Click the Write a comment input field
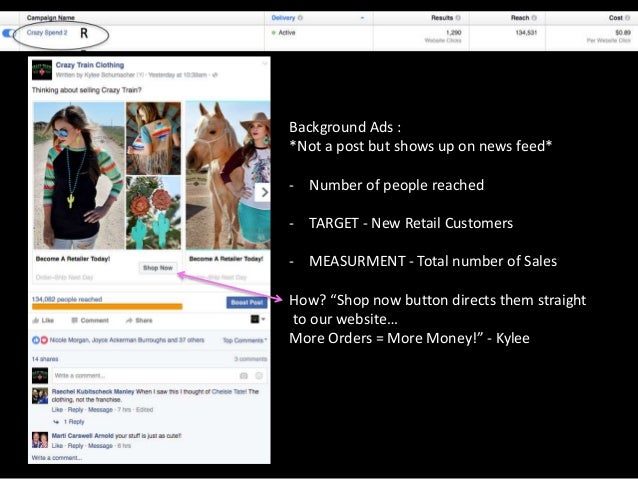Screen dimensions: 638x479 (144, 376)
